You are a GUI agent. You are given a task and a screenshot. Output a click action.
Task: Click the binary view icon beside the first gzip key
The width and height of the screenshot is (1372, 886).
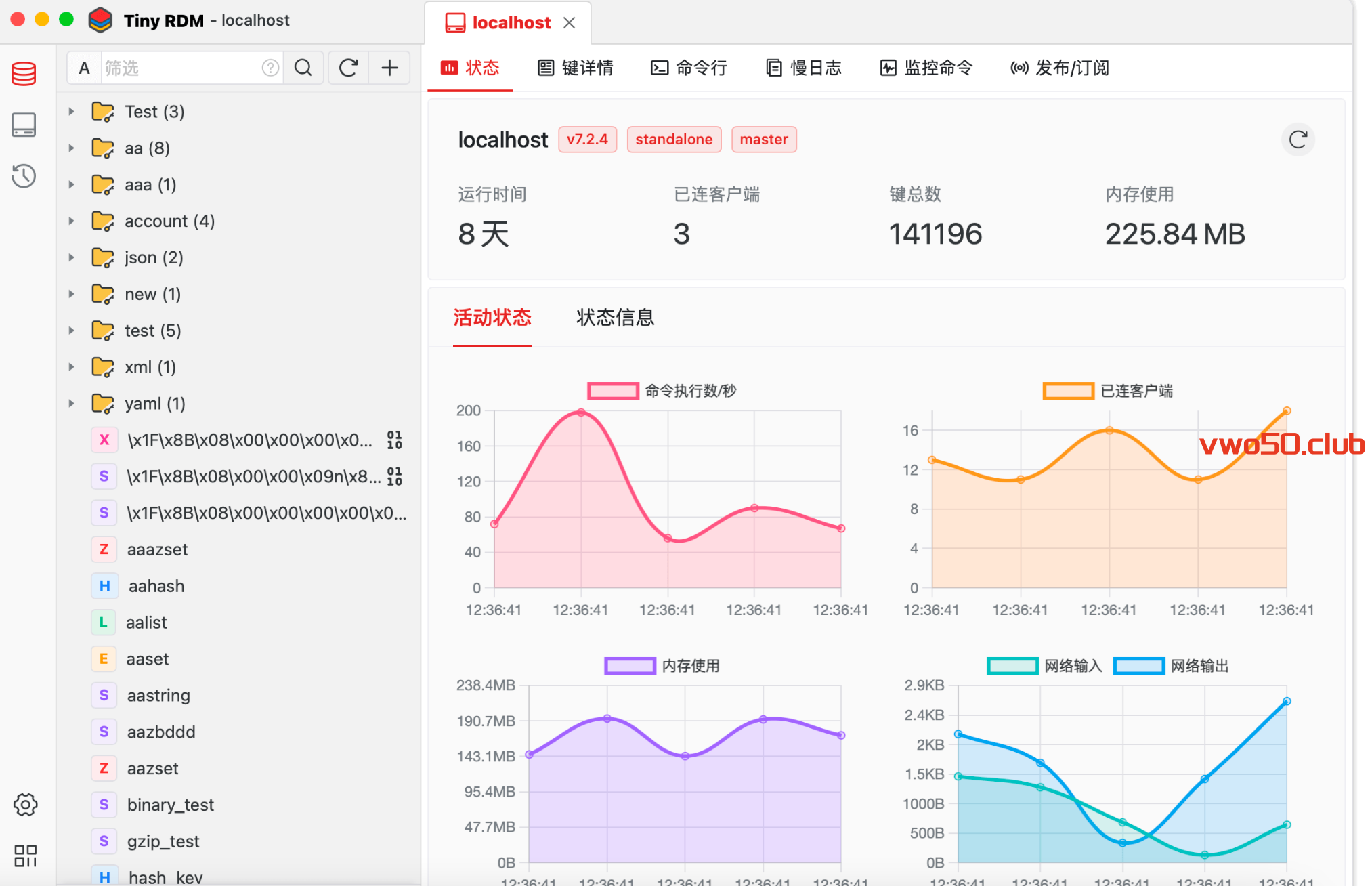point(394,440)
